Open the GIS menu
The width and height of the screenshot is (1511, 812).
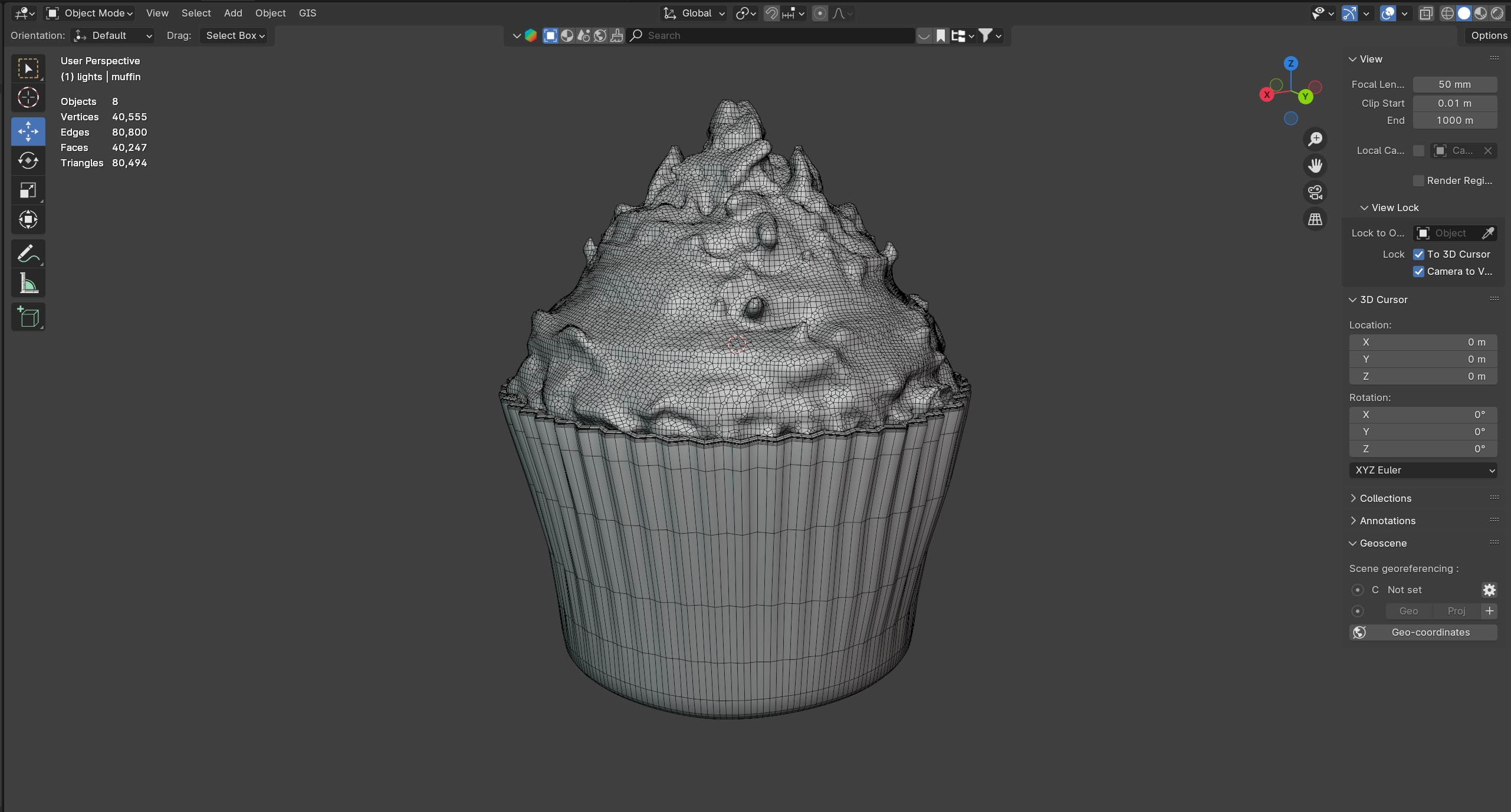pos(307,13)
